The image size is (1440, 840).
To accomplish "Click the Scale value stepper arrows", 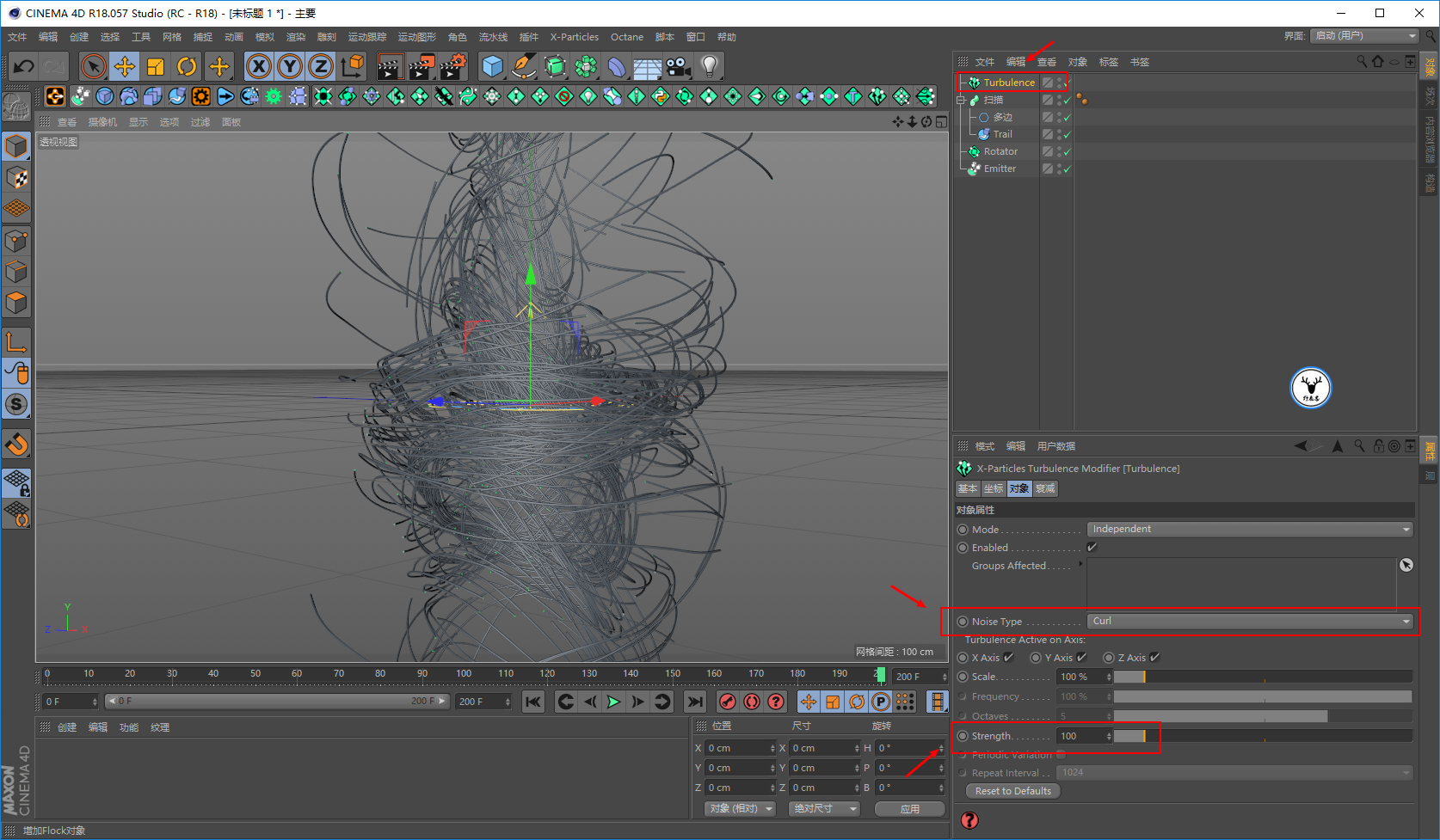I will point(1109,677).
